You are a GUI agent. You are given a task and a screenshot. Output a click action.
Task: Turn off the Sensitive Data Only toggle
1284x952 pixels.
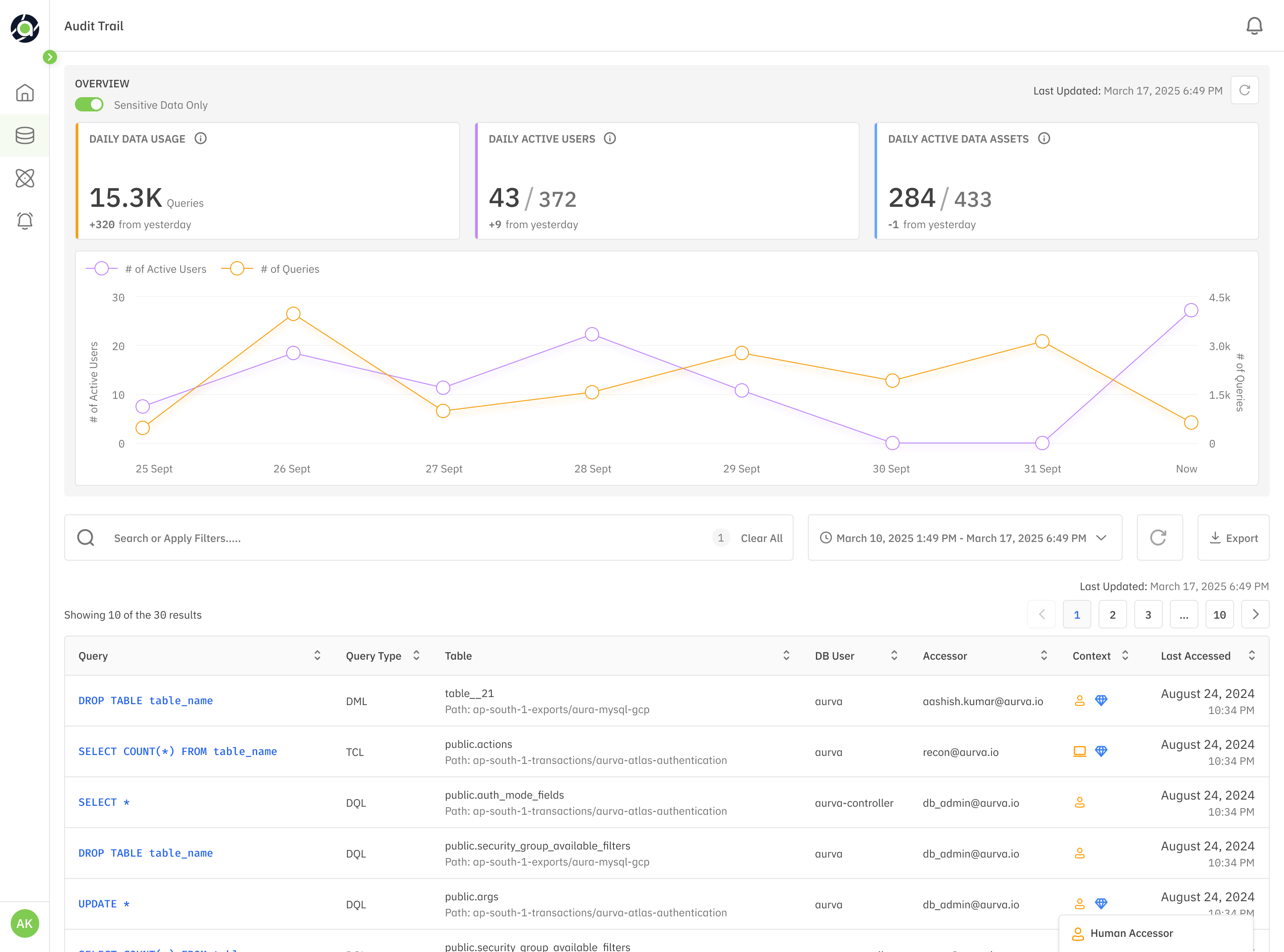(x=89, y=104)
